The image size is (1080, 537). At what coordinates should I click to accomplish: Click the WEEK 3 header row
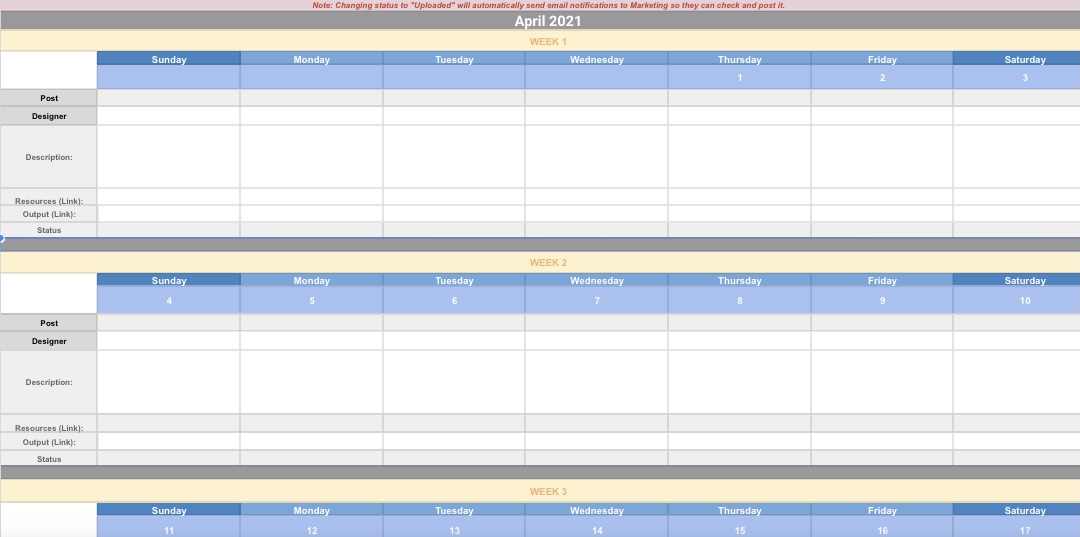540,492
